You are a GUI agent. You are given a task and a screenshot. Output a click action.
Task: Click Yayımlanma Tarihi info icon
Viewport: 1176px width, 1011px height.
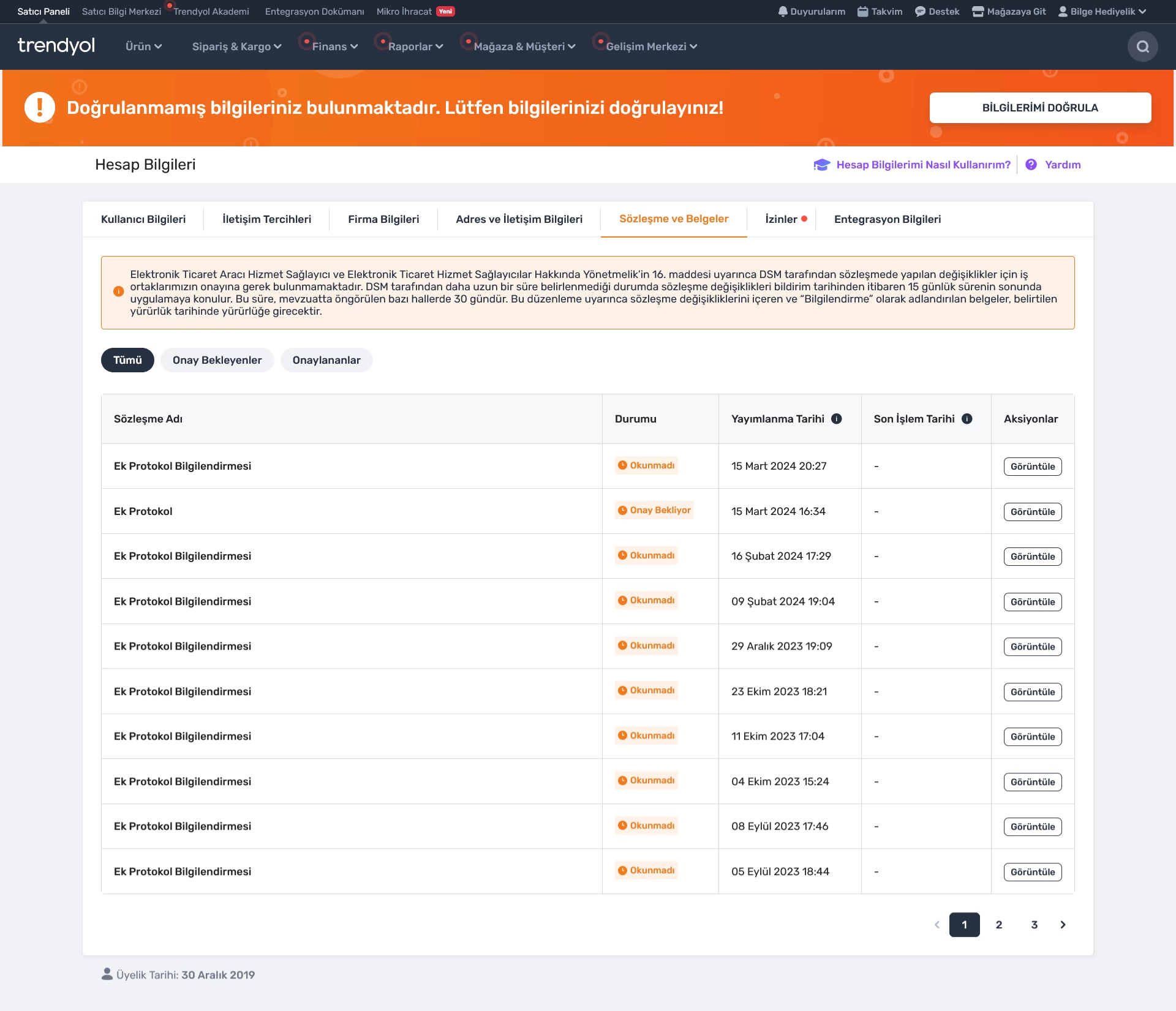click(x=836, y=419)
